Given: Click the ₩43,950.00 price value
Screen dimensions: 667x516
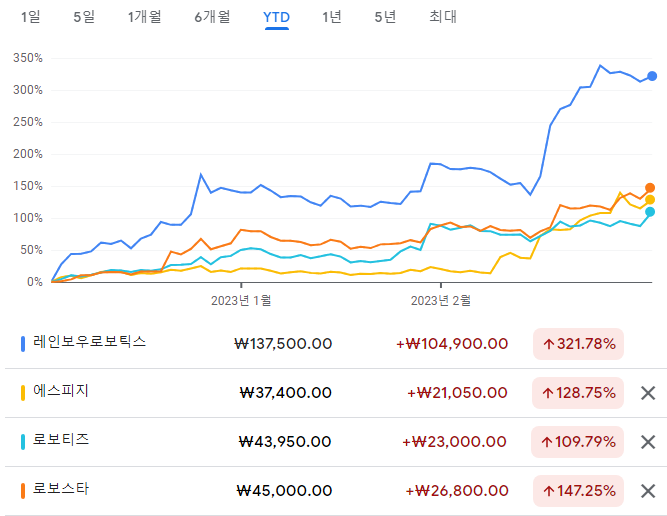Looking at the screenshot, I should point(285,442).
